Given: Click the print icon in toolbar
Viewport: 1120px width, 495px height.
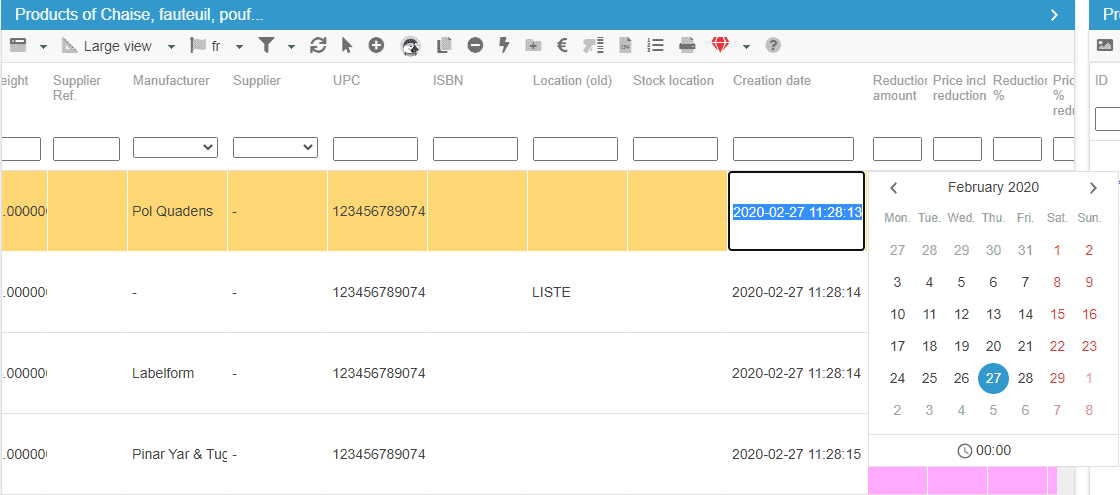Looking at the screenshot, I should (687, 45).
